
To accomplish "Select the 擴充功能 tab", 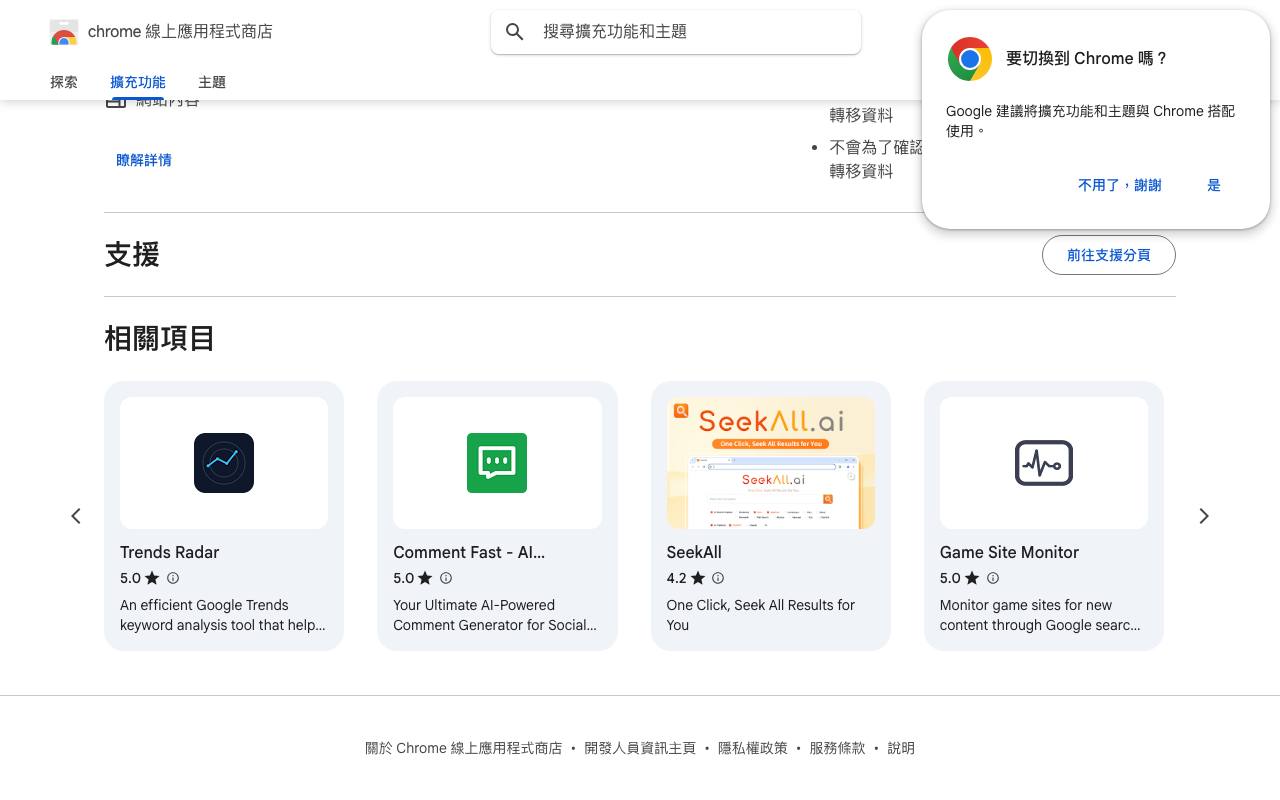I will 138,82.
